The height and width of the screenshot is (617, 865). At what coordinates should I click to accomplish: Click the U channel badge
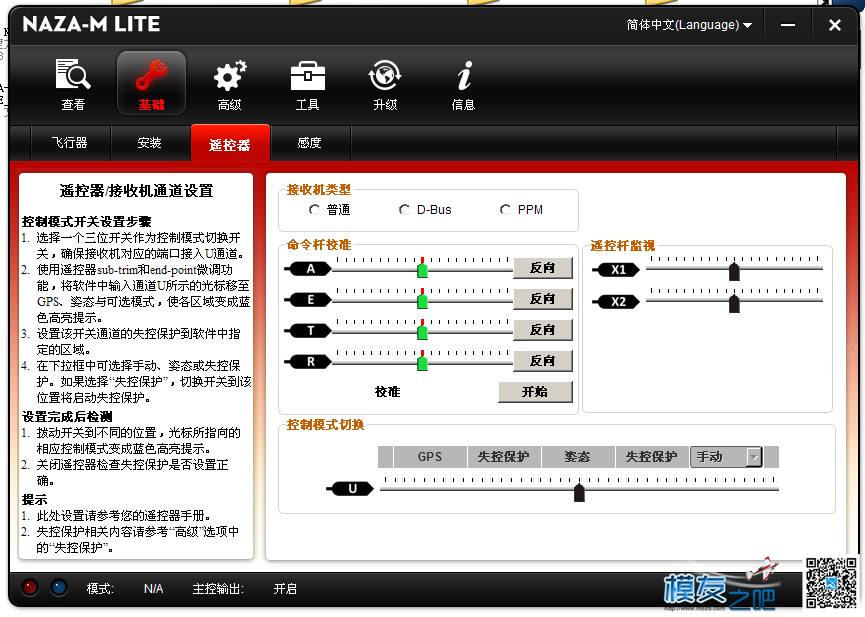tap(350, 488)
